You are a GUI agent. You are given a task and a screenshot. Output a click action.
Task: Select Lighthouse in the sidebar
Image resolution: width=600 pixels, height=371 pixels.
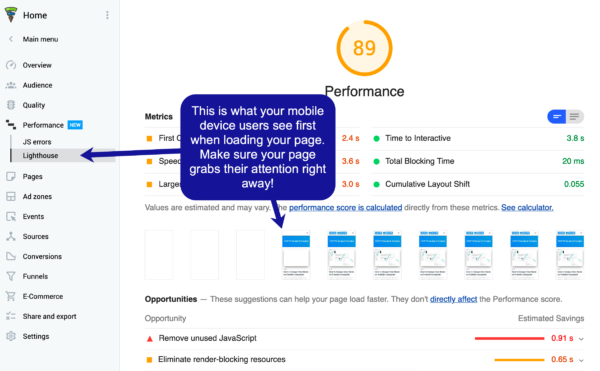[40, 156]
